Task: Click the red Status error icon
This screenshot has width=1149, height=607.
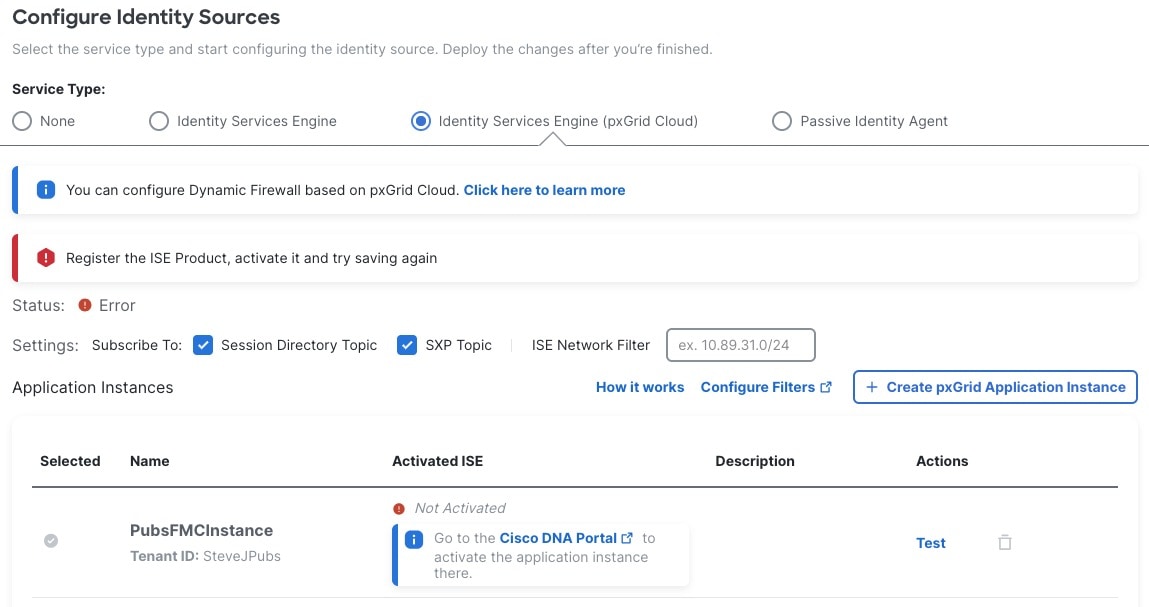Action: pyautogui.click(x=85, y=305)
